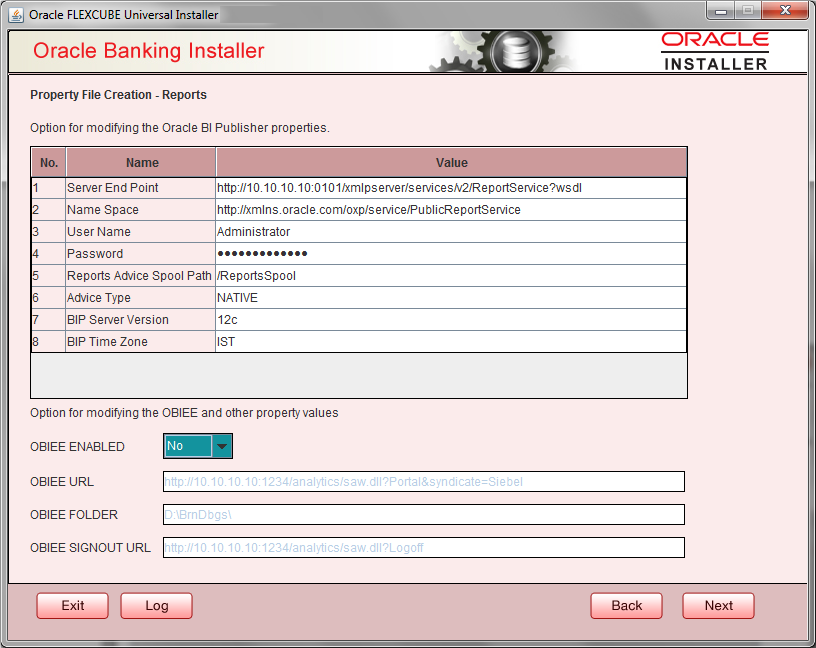The width and height of the screenshot is (816, 648).
Task: Click the Oracle Banking Installer header logo
Action: pyautogui.click(x=150, y=50)
